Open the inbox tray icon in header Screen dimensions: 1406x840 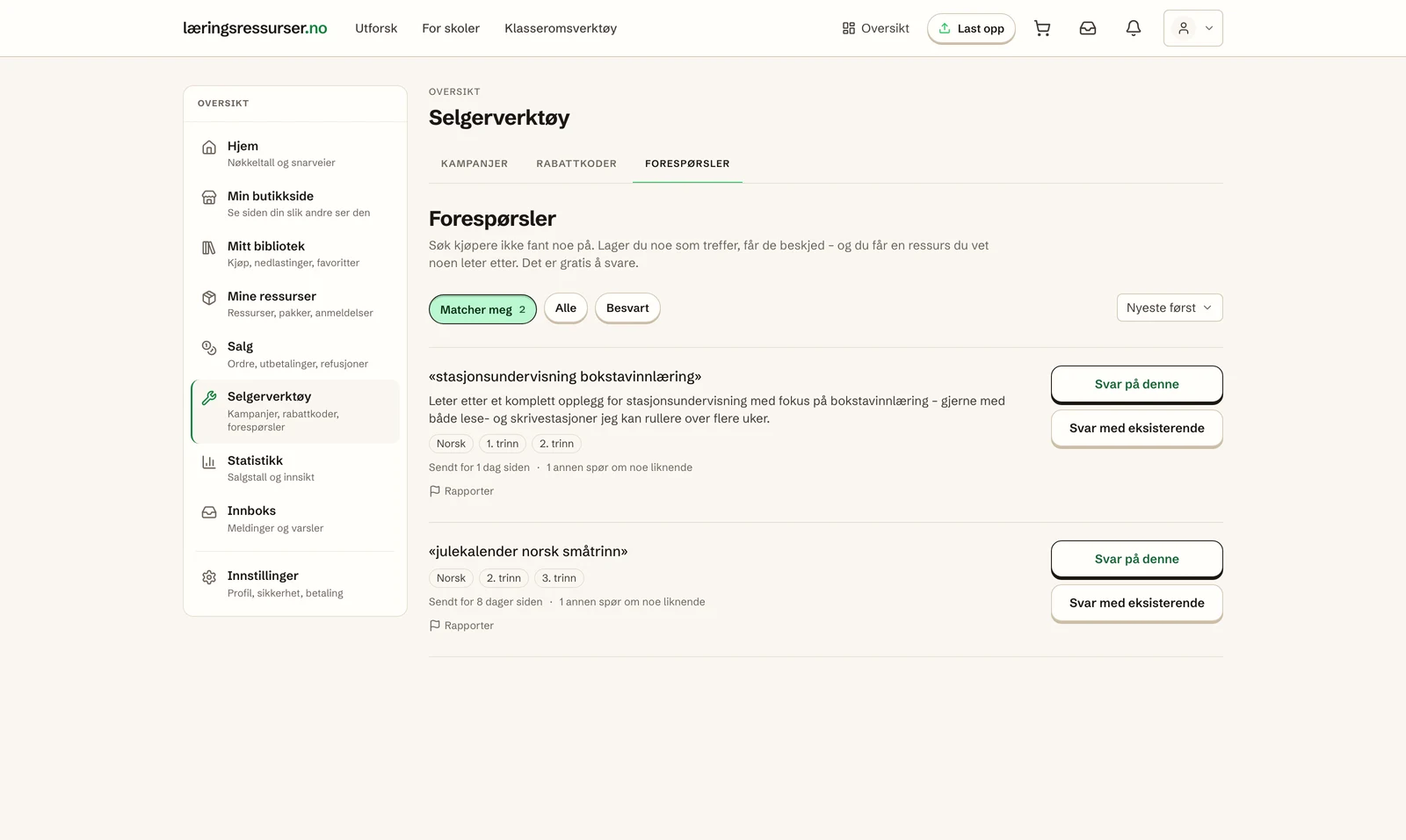point(1088,28)
